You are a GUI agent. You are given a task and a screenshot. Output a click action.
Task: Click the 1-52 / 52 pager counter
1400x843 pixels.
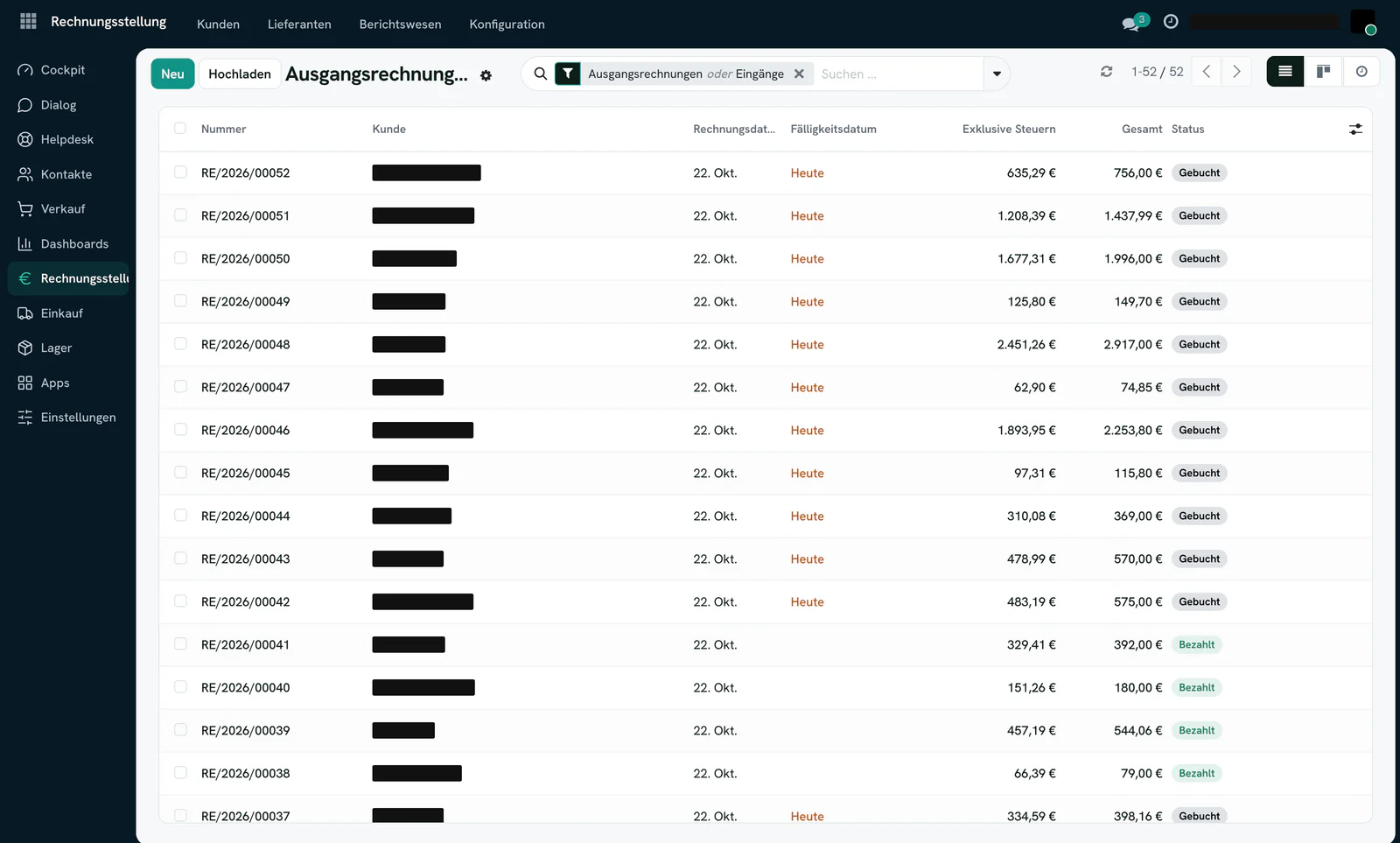[x=1157, y=72]
